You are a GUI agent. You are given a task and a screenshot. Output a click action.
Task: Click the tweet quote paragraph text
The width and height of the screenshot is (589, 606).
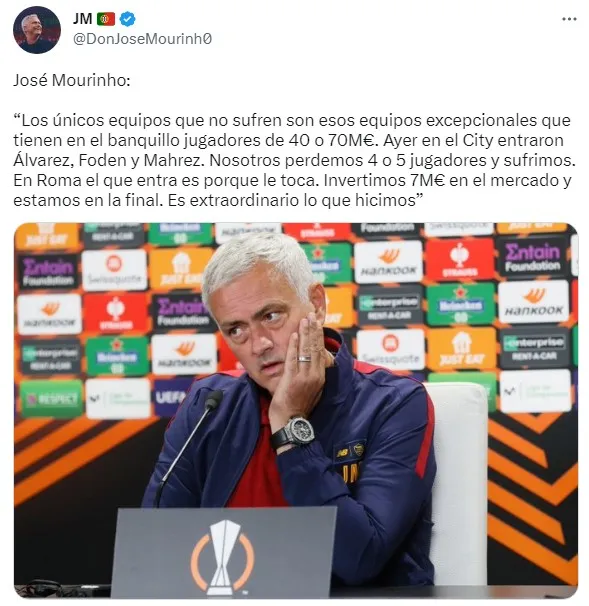click(294, 160)
